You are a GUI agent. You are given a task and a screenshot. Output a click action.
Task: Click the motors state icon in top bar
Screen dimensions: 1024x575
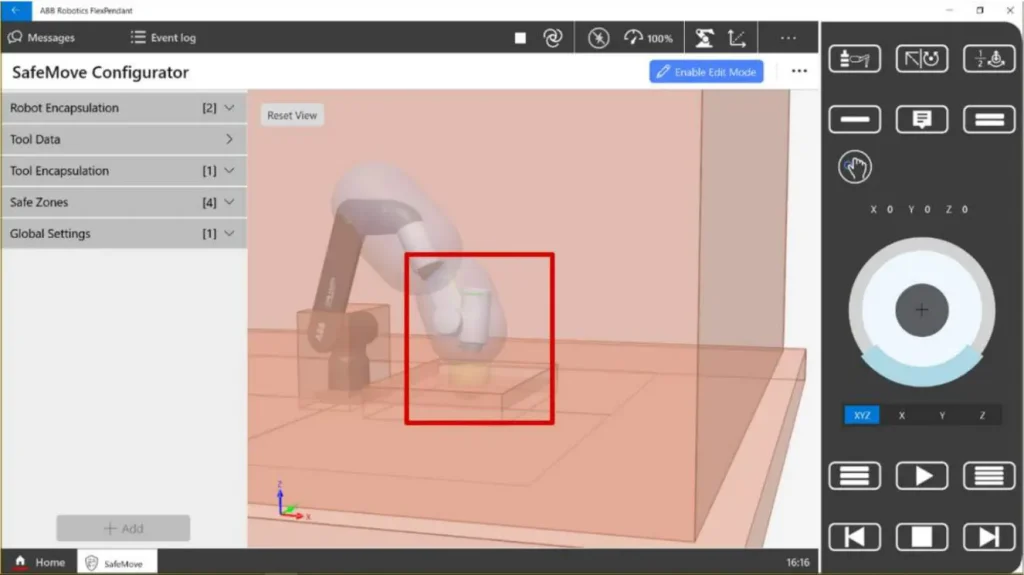(x=598, y=38)
